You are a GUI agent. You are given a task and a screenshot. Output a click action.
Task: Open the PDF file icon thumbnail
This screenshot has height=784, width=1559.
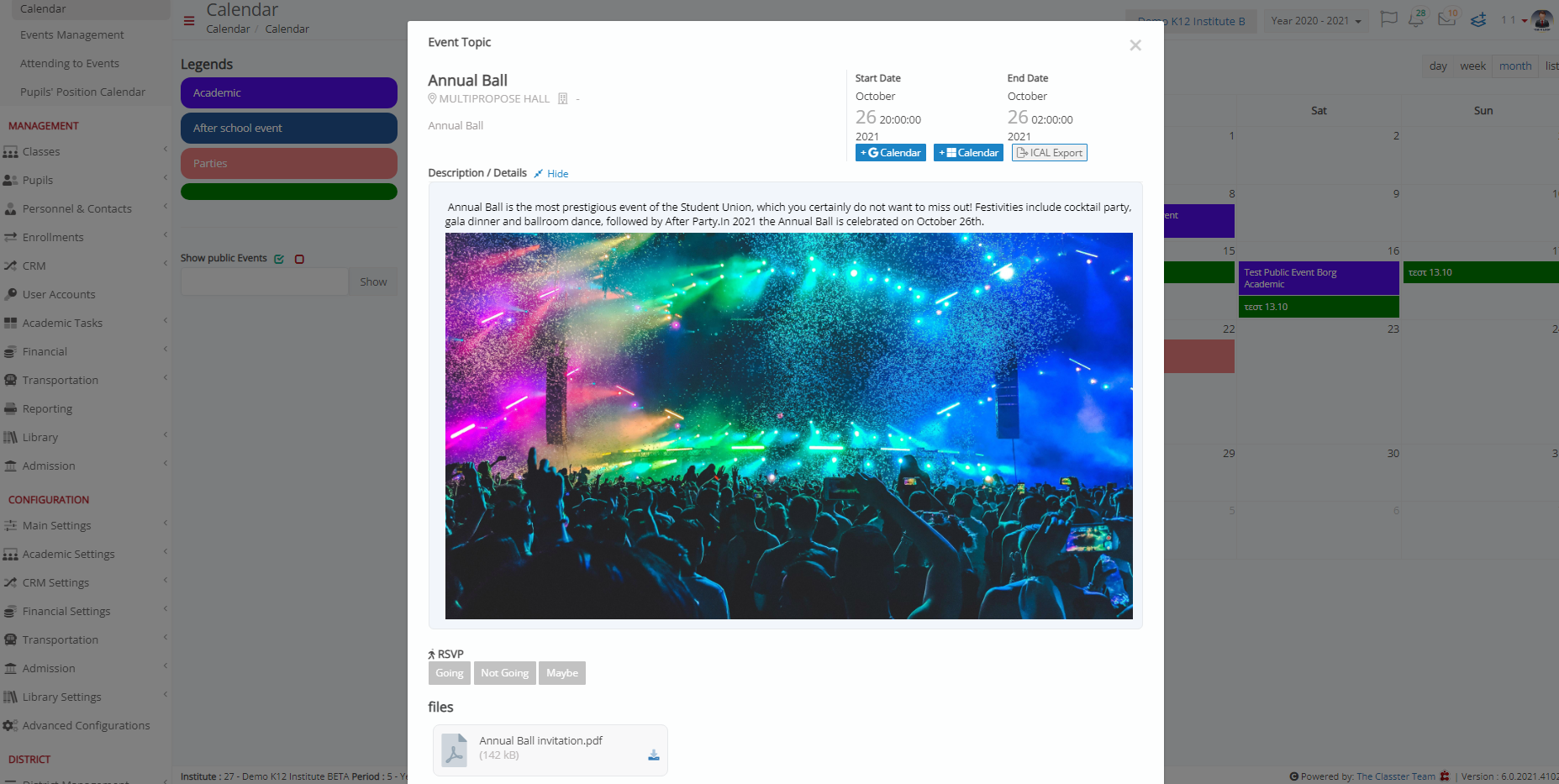[455, 750]
